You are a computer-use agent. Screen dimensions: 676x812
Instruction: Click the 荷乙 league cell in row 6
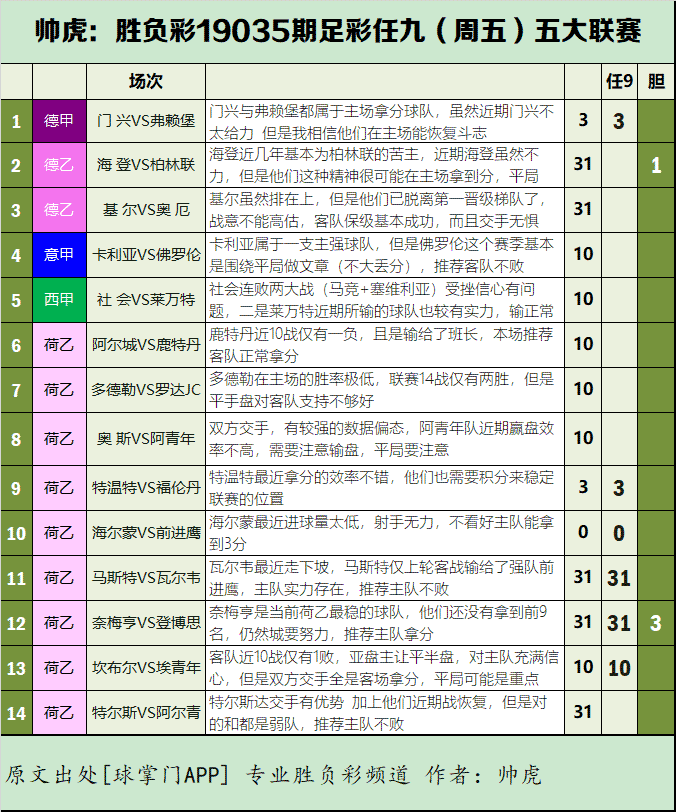59,345
